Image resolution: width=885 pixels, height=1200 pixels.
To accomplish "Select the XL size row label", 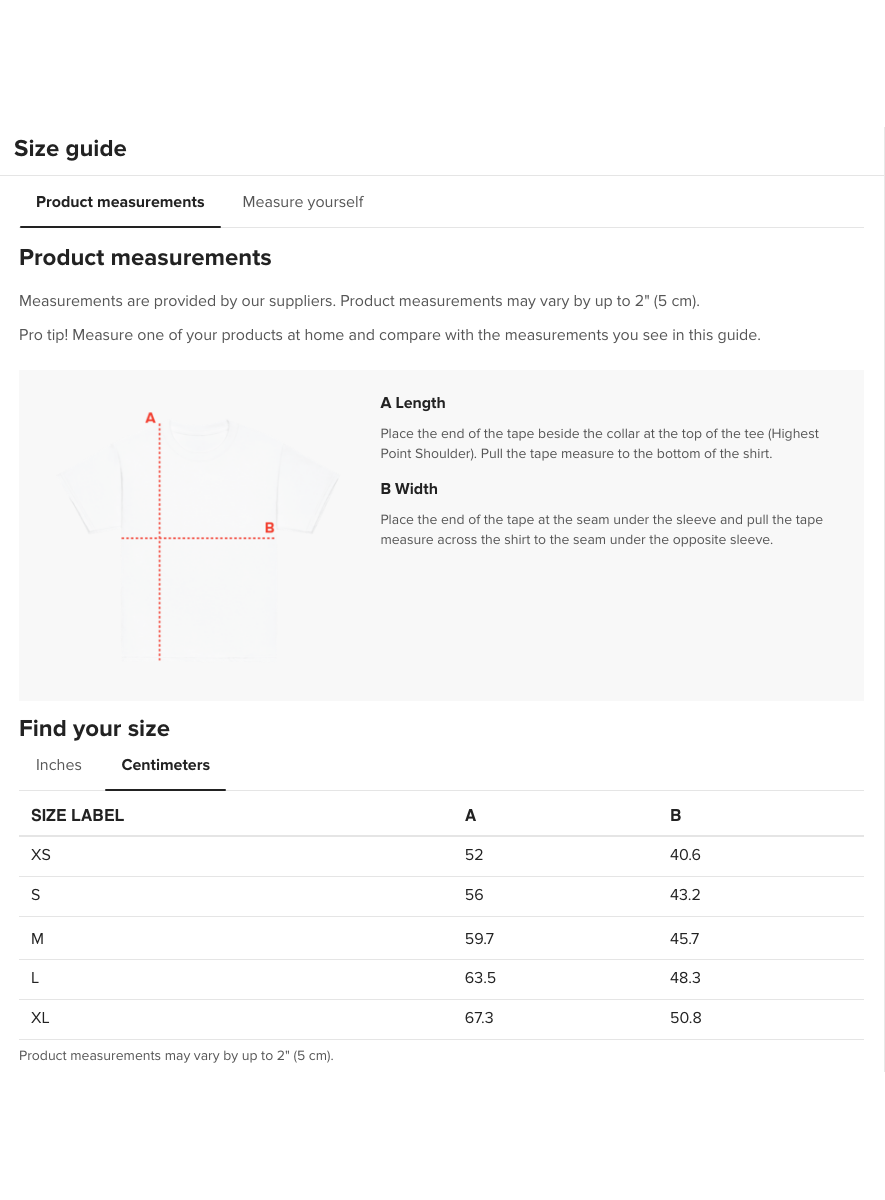I will pyautogui.click(x=40, y=1018).
